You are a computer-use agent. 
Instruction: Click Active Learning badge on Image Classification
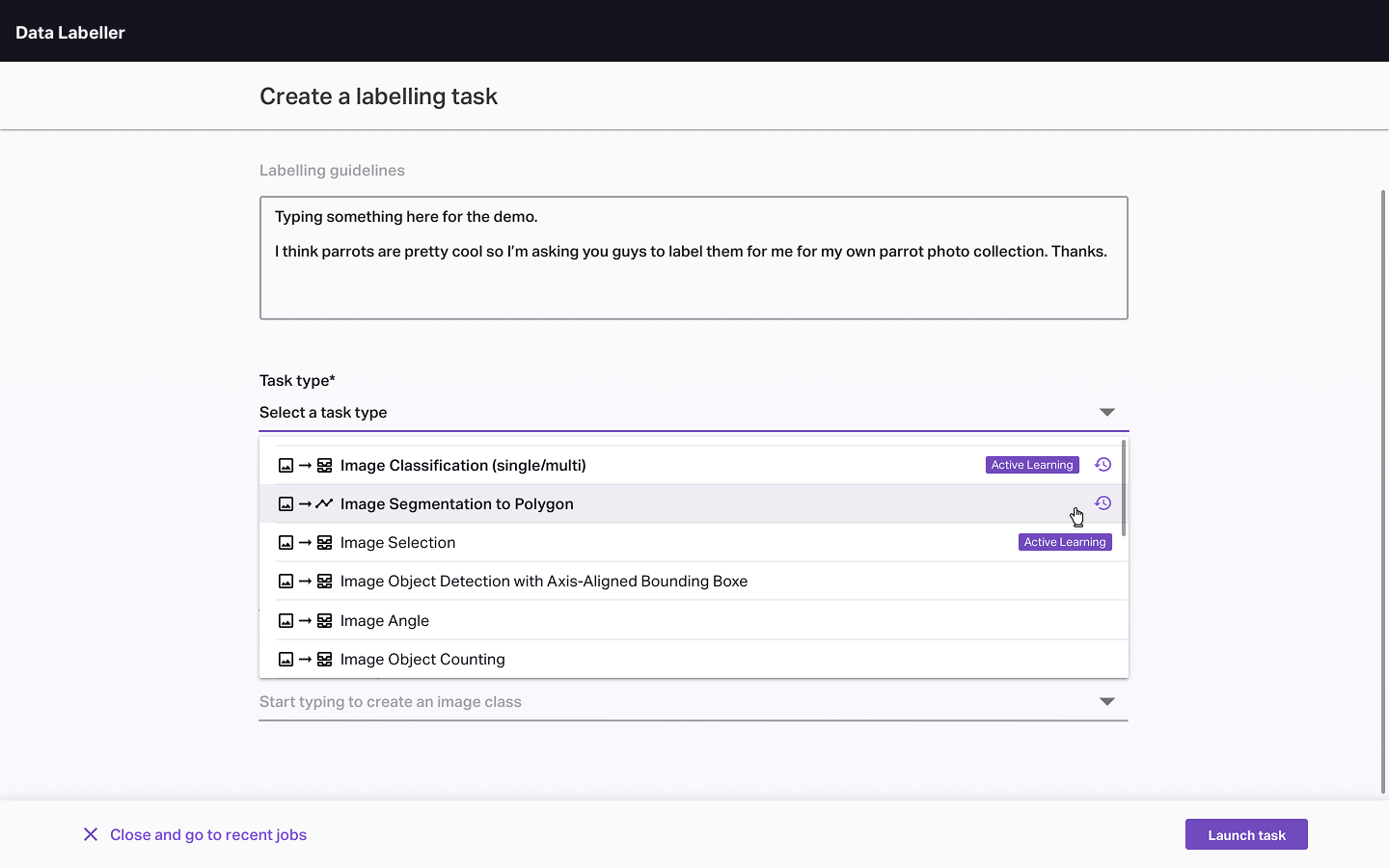point(1032,465)
